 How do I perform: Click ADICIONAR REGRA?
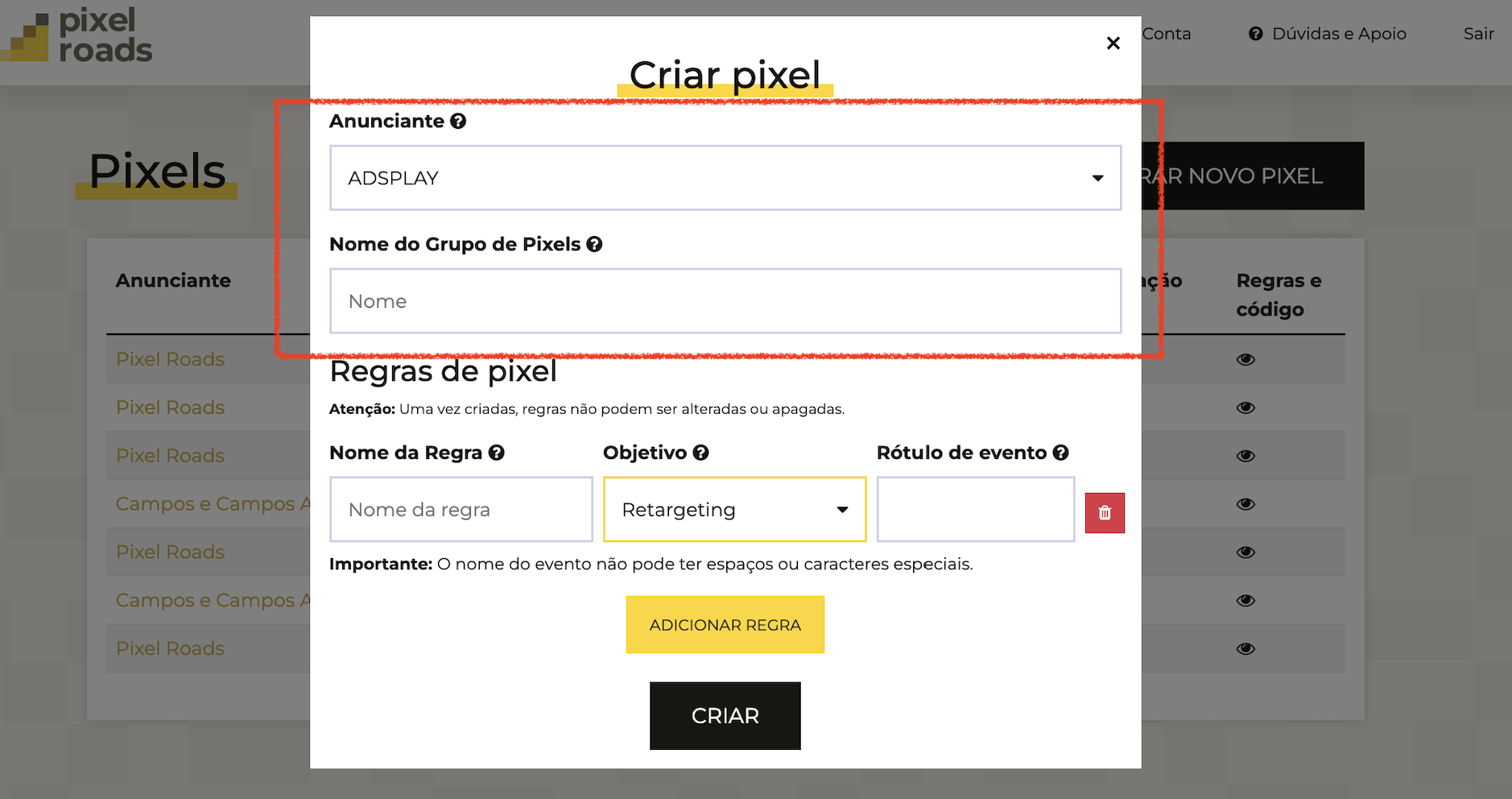pyautogui.click(x=725, y=624)
